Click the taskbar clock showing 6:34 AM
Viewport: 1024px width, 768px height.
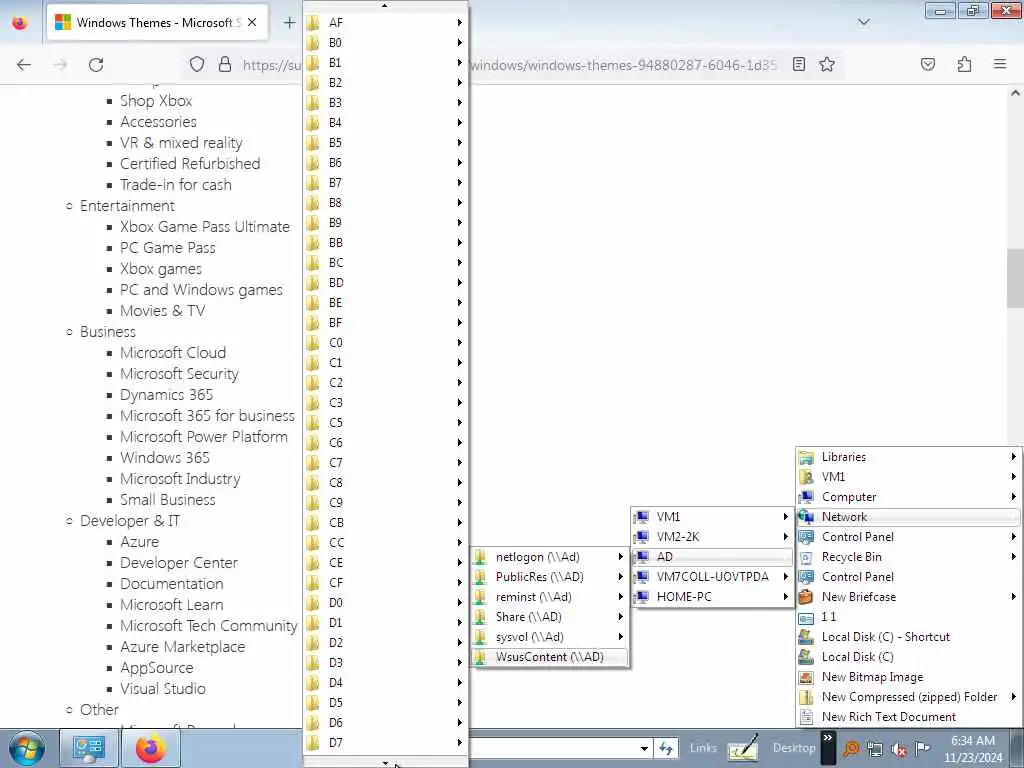point(973,748)
